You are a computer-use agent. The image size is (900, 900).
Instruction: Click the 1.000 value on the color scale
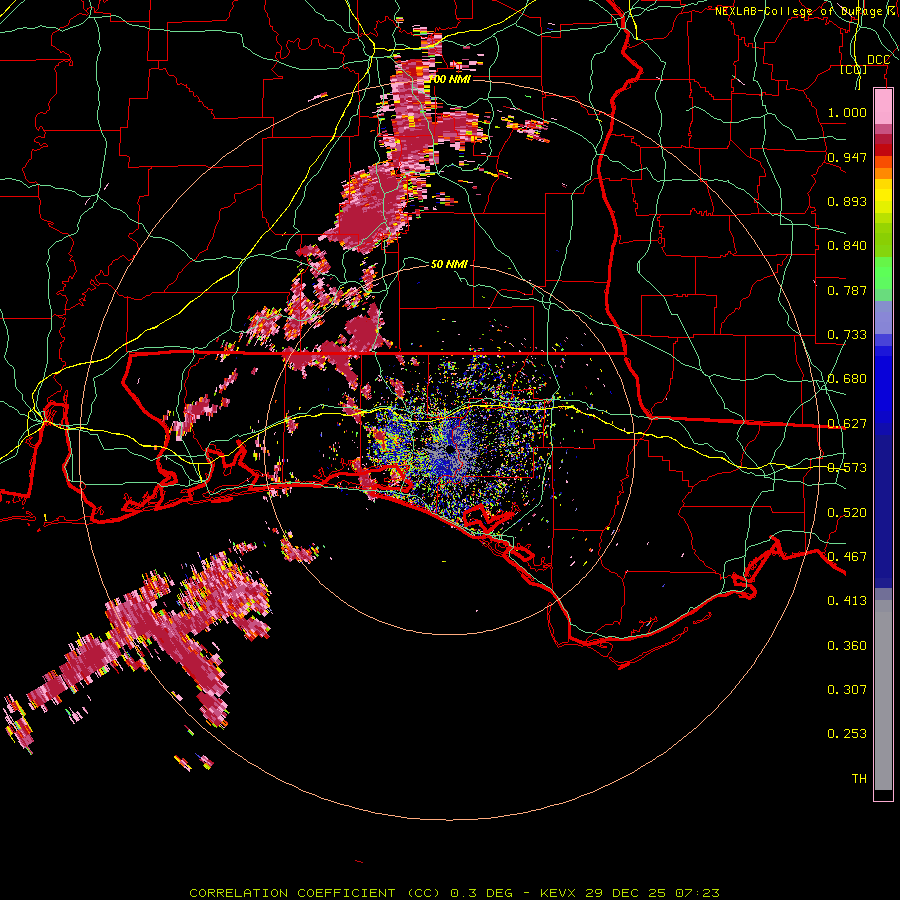[847, 112]
